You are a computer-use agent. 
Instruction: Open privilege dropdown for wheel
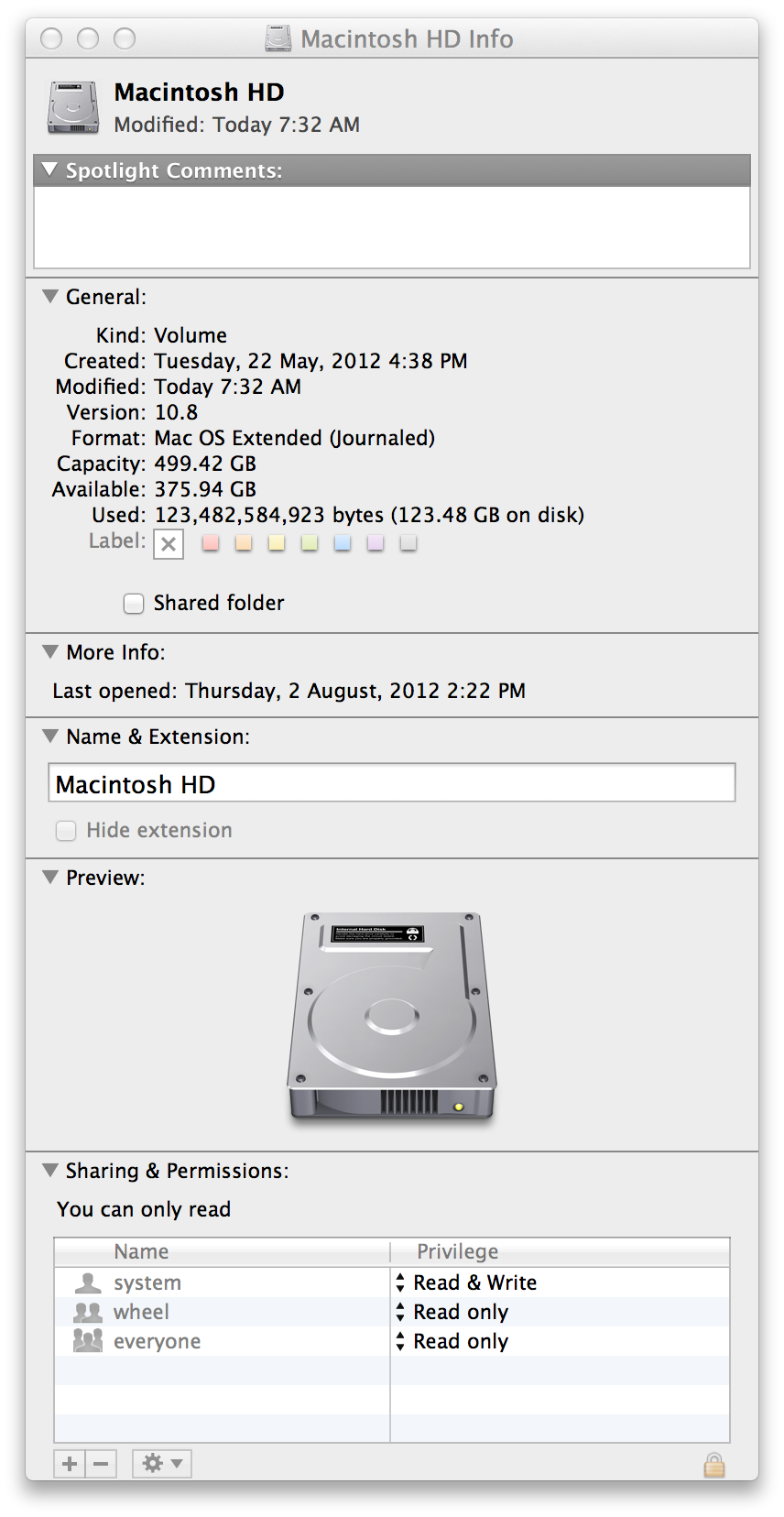(x=400, y=1312)
